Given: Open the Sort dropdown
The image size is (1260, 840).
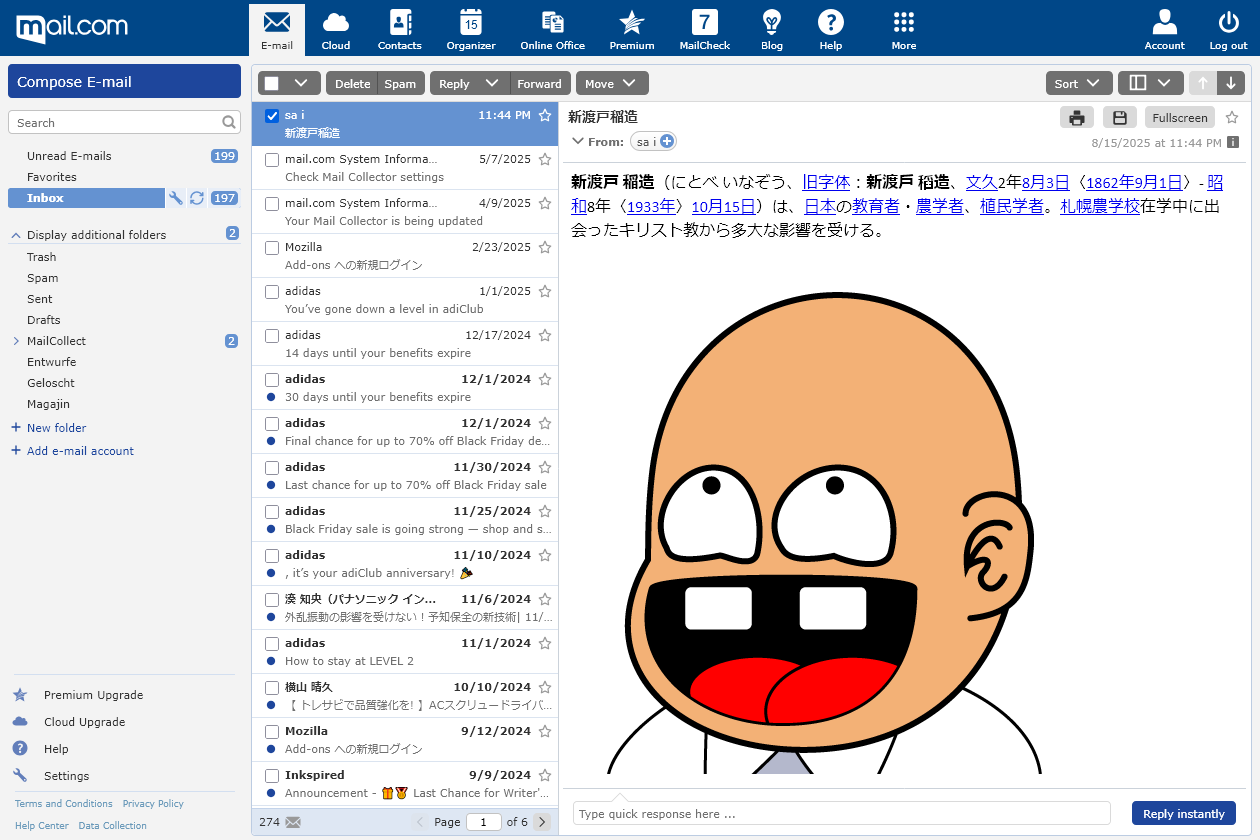Looking at the screenshot, I should click(x=1079, y=84).
